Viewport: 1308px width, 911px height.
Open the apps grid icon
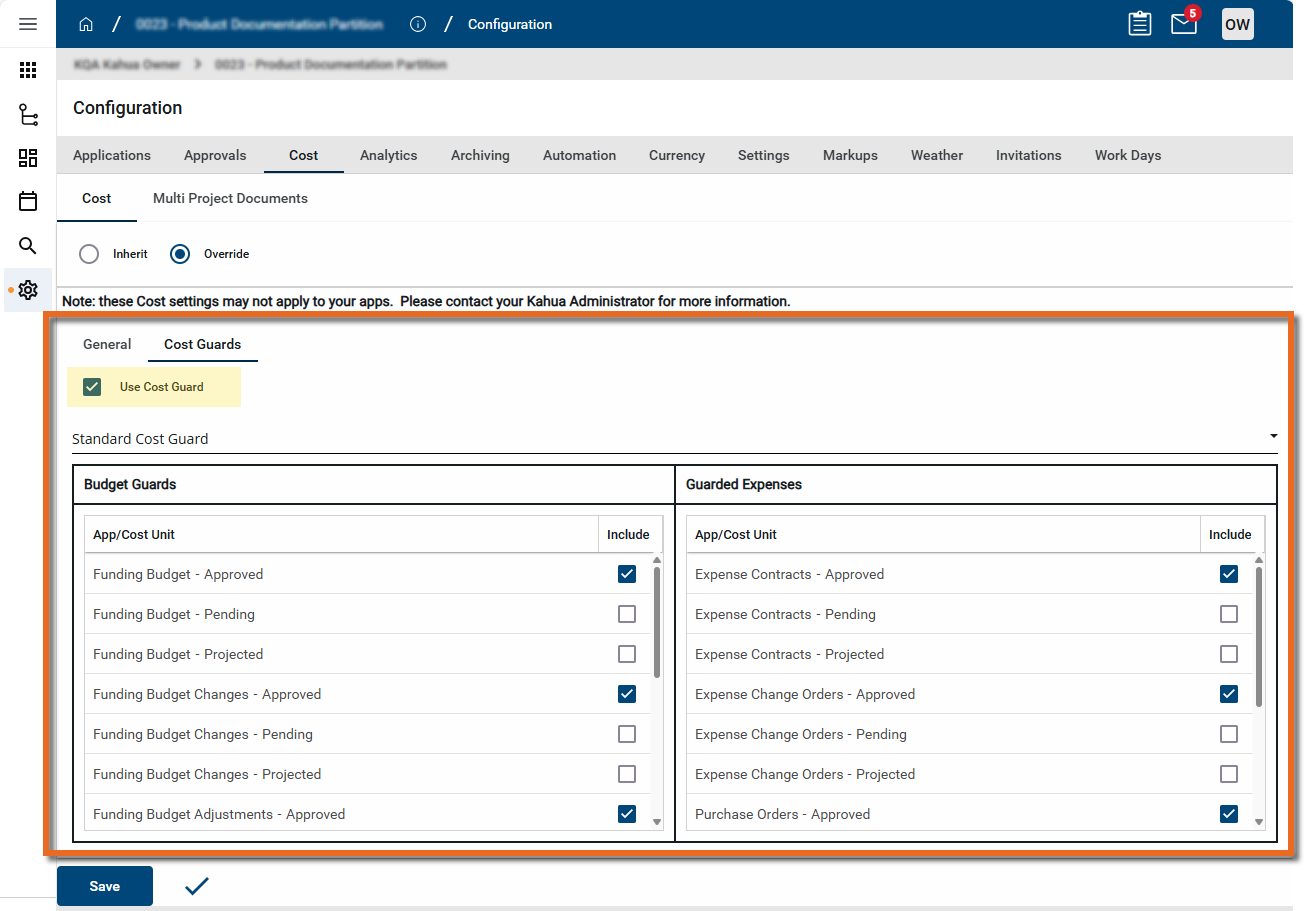[x=28, y=70]
